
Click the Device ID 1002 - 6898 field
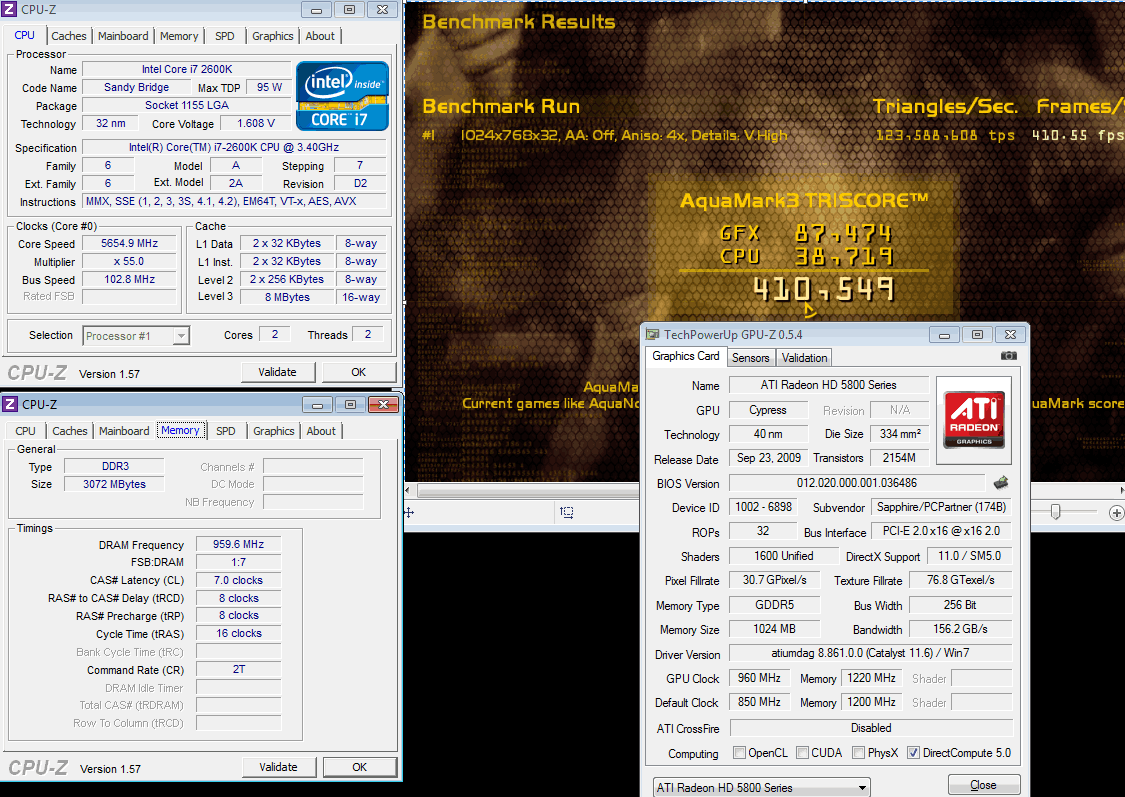pos(763,507)
